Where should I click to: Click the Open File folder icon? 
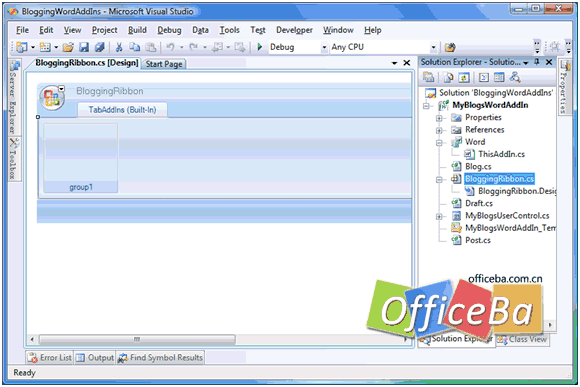point(68,47)
